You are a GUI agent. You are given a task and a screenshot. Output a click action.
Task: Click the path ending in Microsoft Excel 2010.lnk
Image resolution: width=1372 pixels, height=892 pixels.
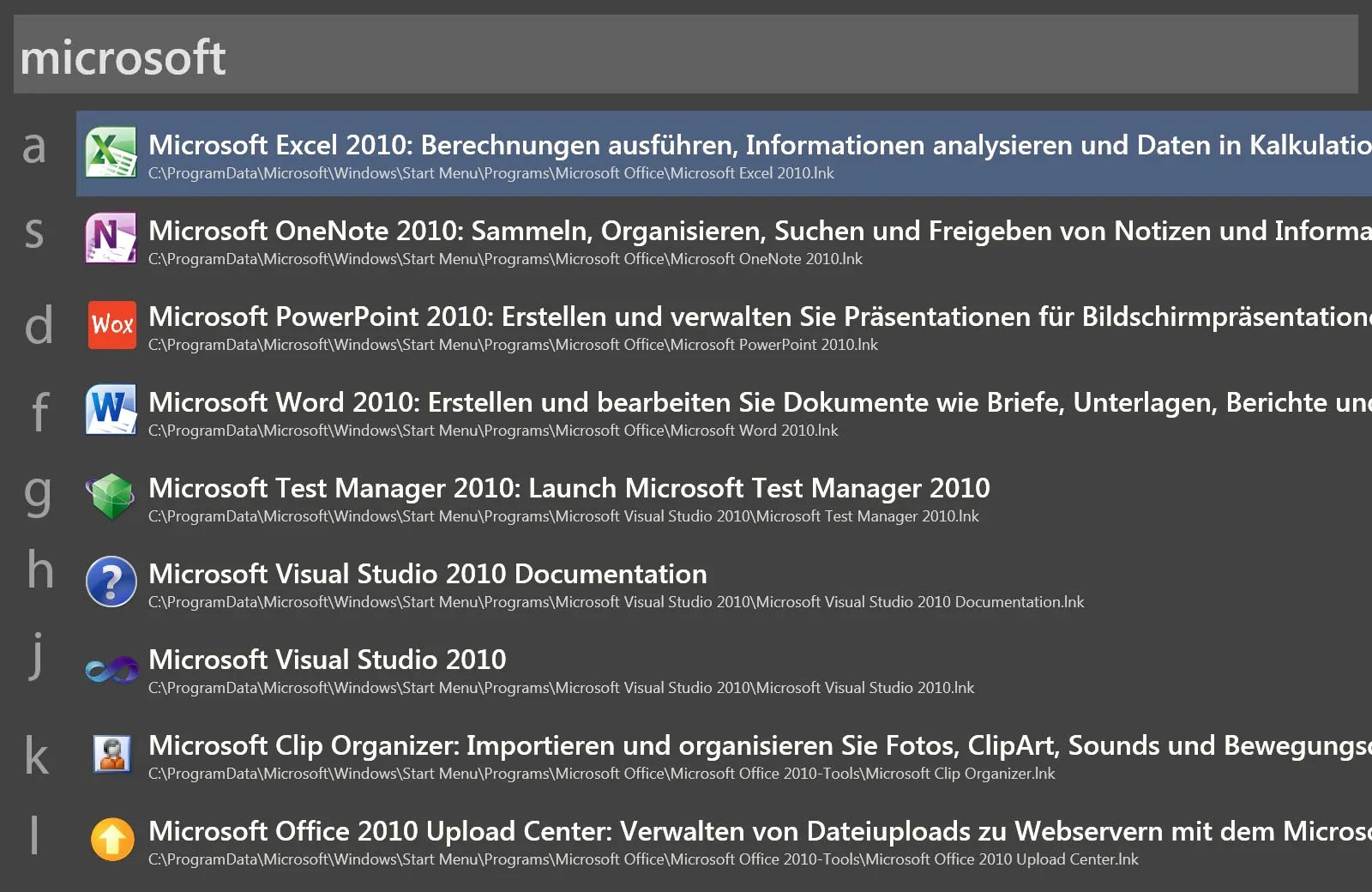(x=491, y=173)
